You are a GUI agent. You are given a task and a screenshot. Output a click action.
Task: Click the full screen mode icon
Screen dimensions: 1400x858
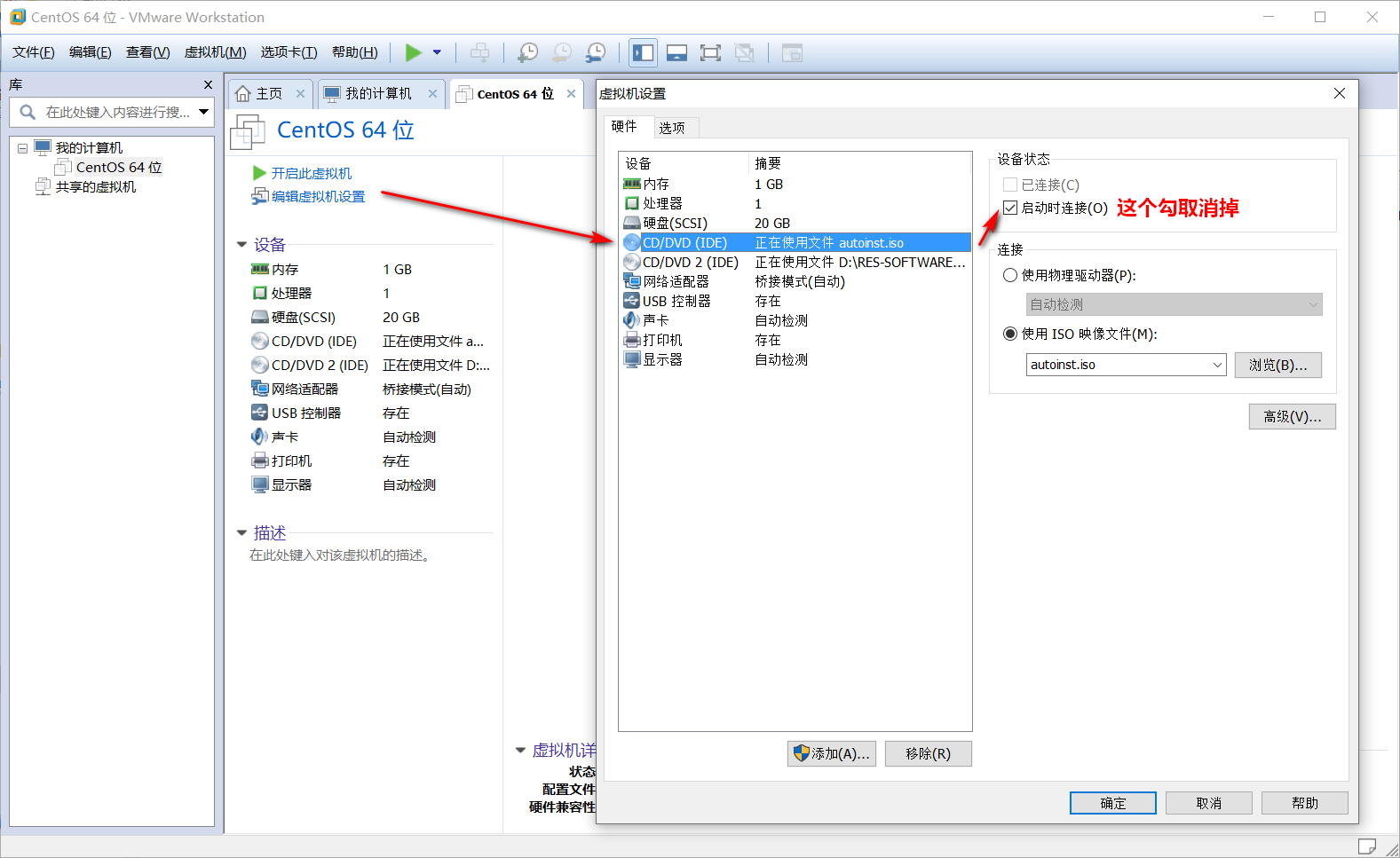pyautogui.click(x=710, y=52)
